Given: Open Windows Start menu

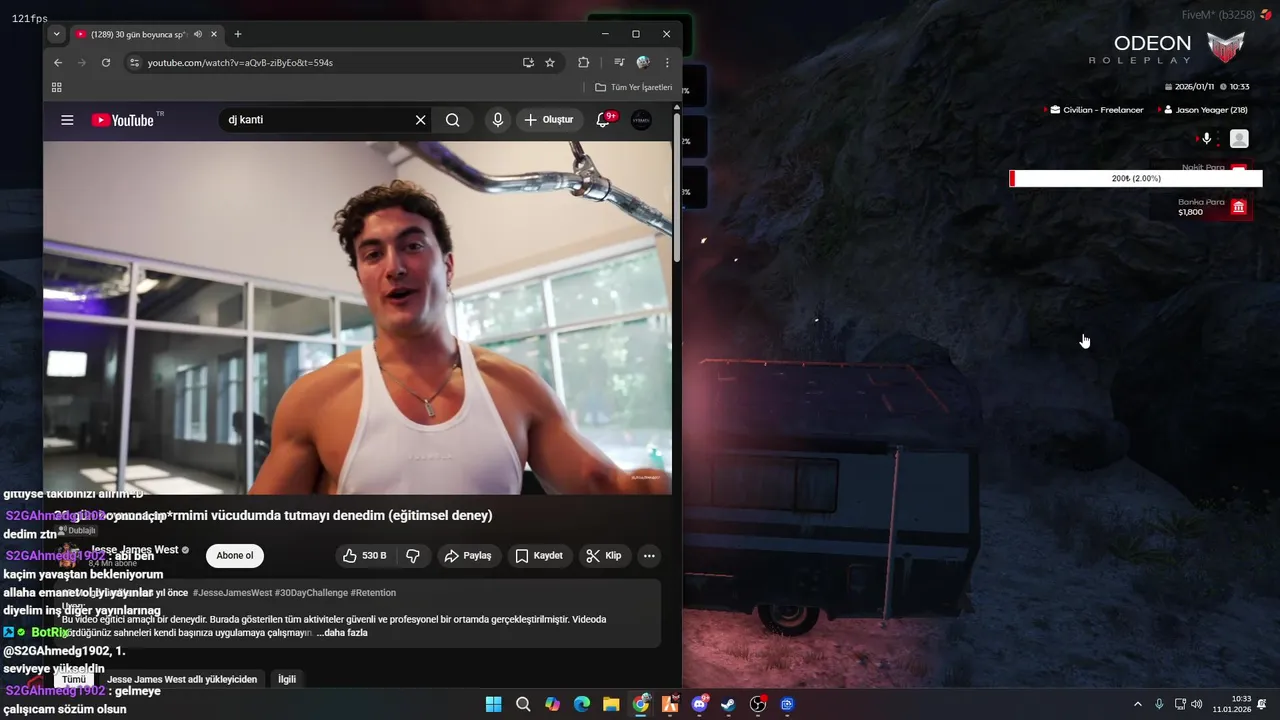Looking at the screenshot, I should click(494, 704).
